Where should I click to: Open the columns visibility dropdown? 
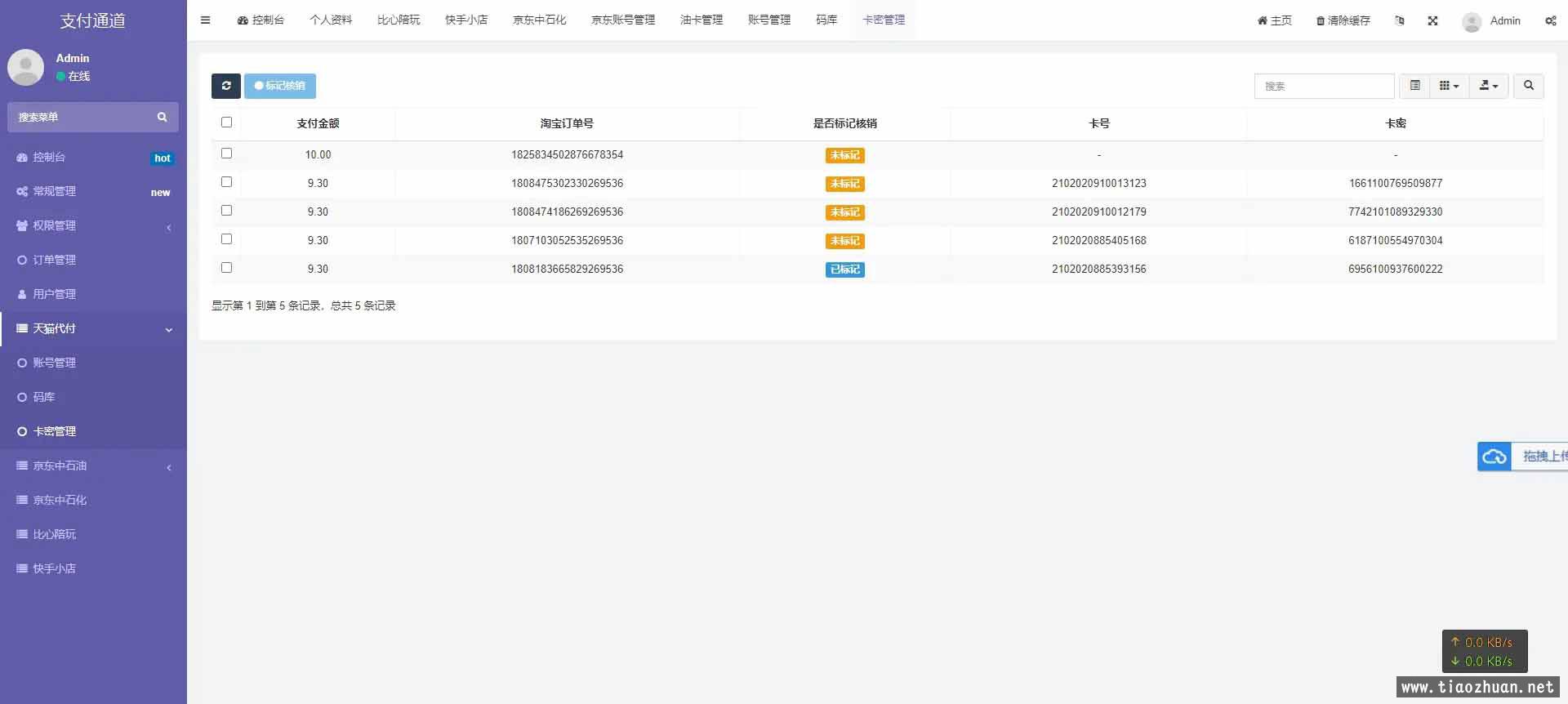tap(1450, 86)
